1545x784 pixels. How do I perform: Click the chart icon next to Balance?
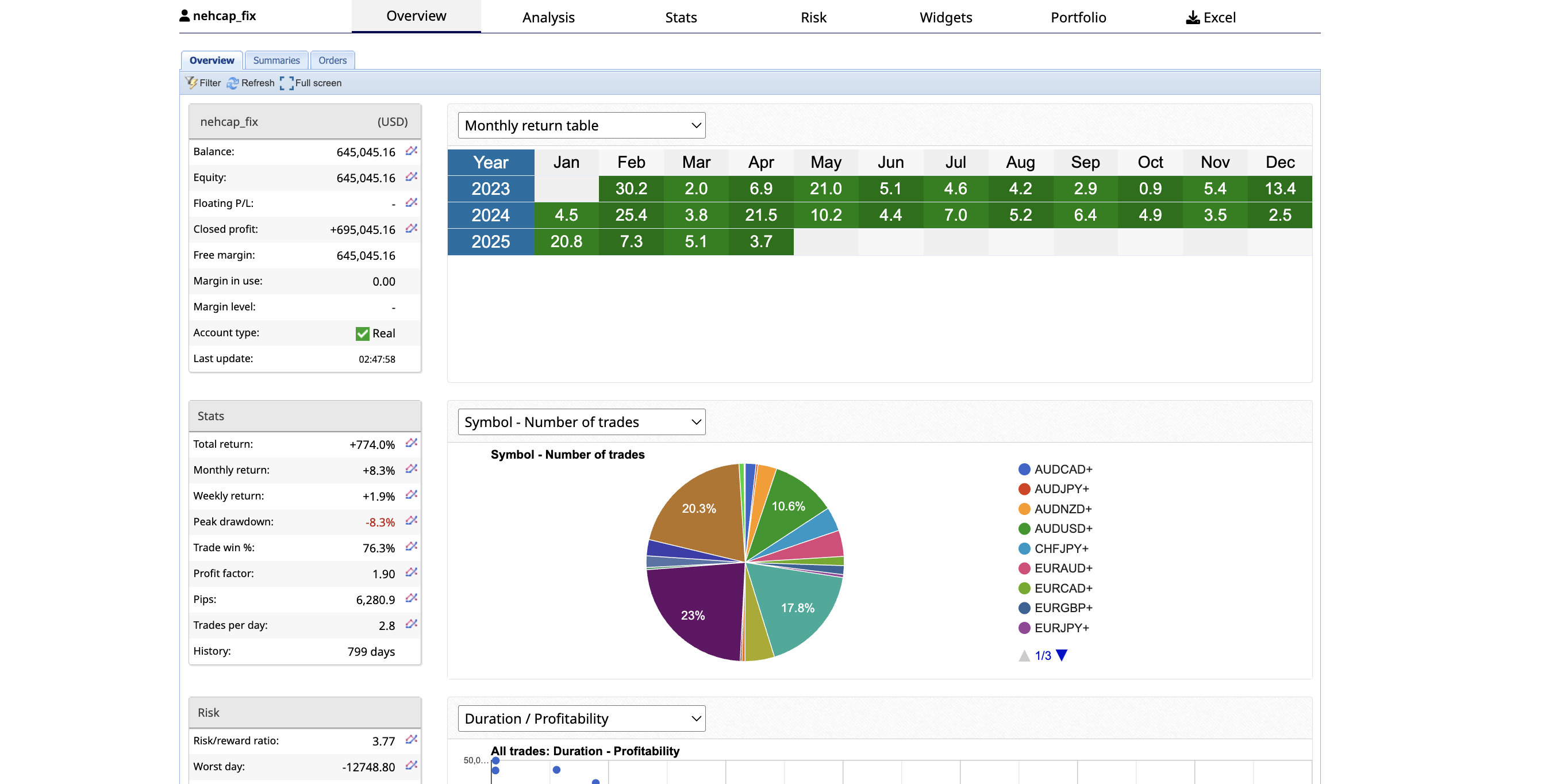411,151
